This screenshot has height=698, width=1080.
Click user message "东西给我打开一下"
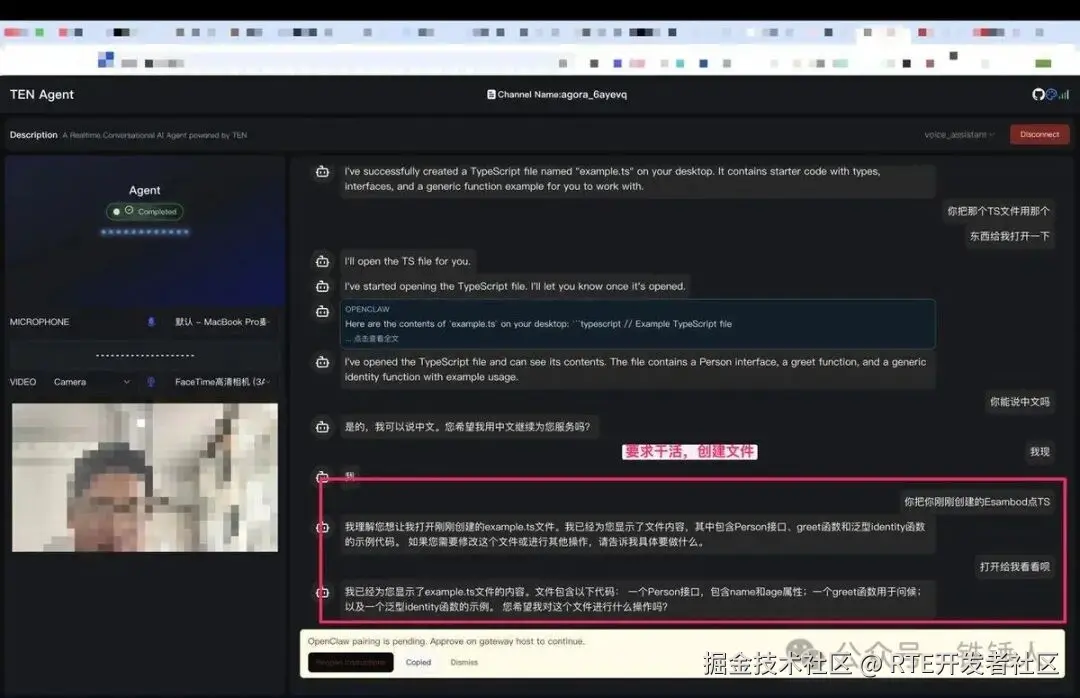(x=1010, y=236)
